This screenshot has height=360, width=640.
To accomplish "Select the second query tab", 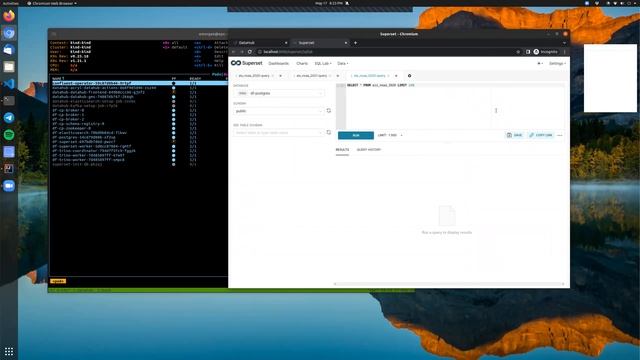I will 311,76.
